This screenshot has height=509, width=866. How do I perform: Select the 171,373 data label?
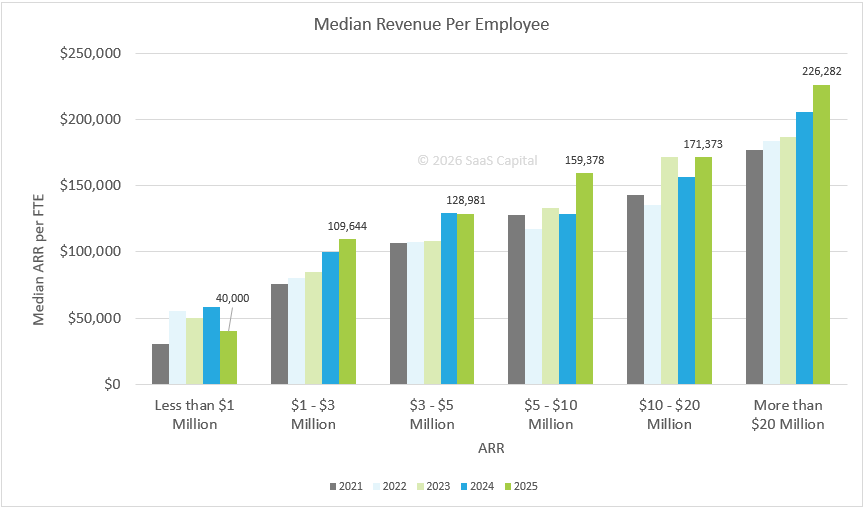[x=703, y=144]
